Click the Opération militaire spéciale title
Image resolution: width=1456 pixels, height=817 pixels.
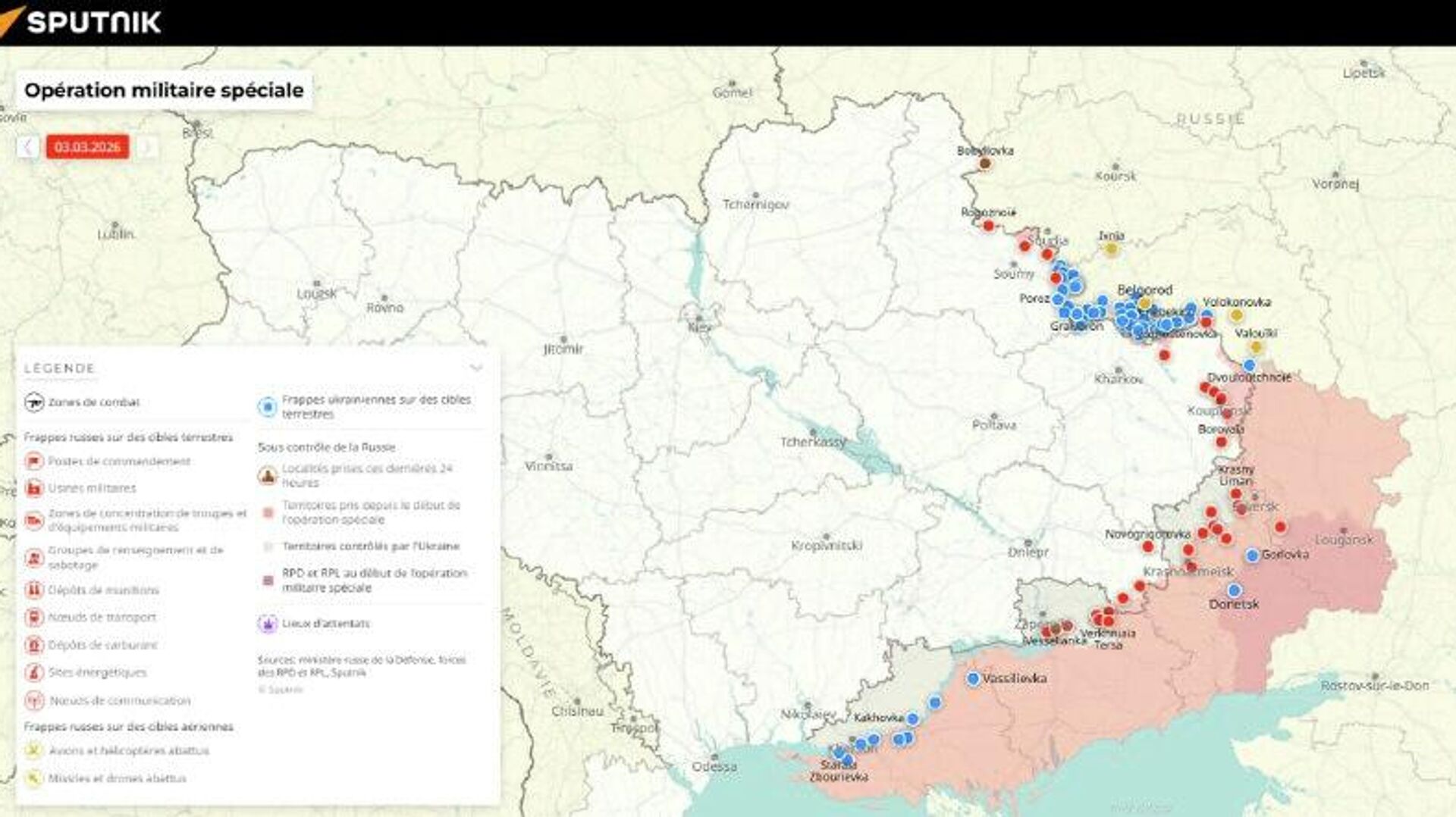point(164,90)
